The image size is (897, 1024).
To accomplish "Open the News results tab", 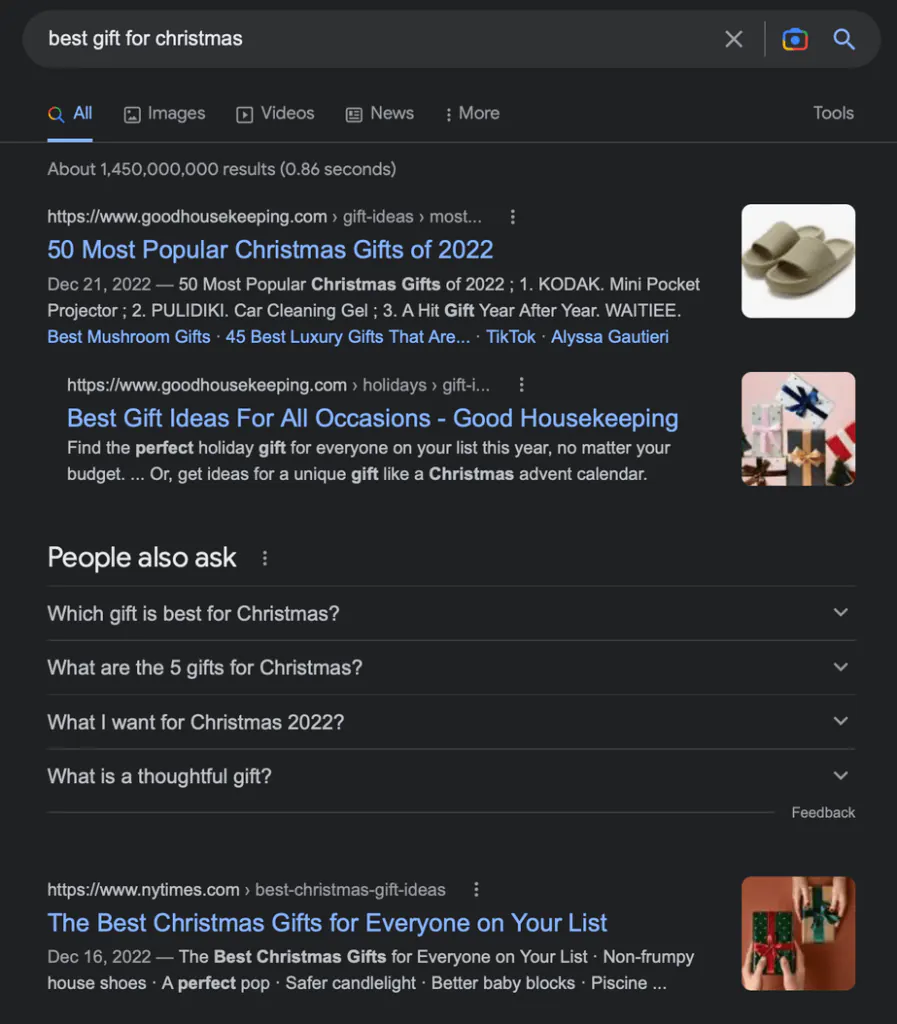I will [379, 114].
